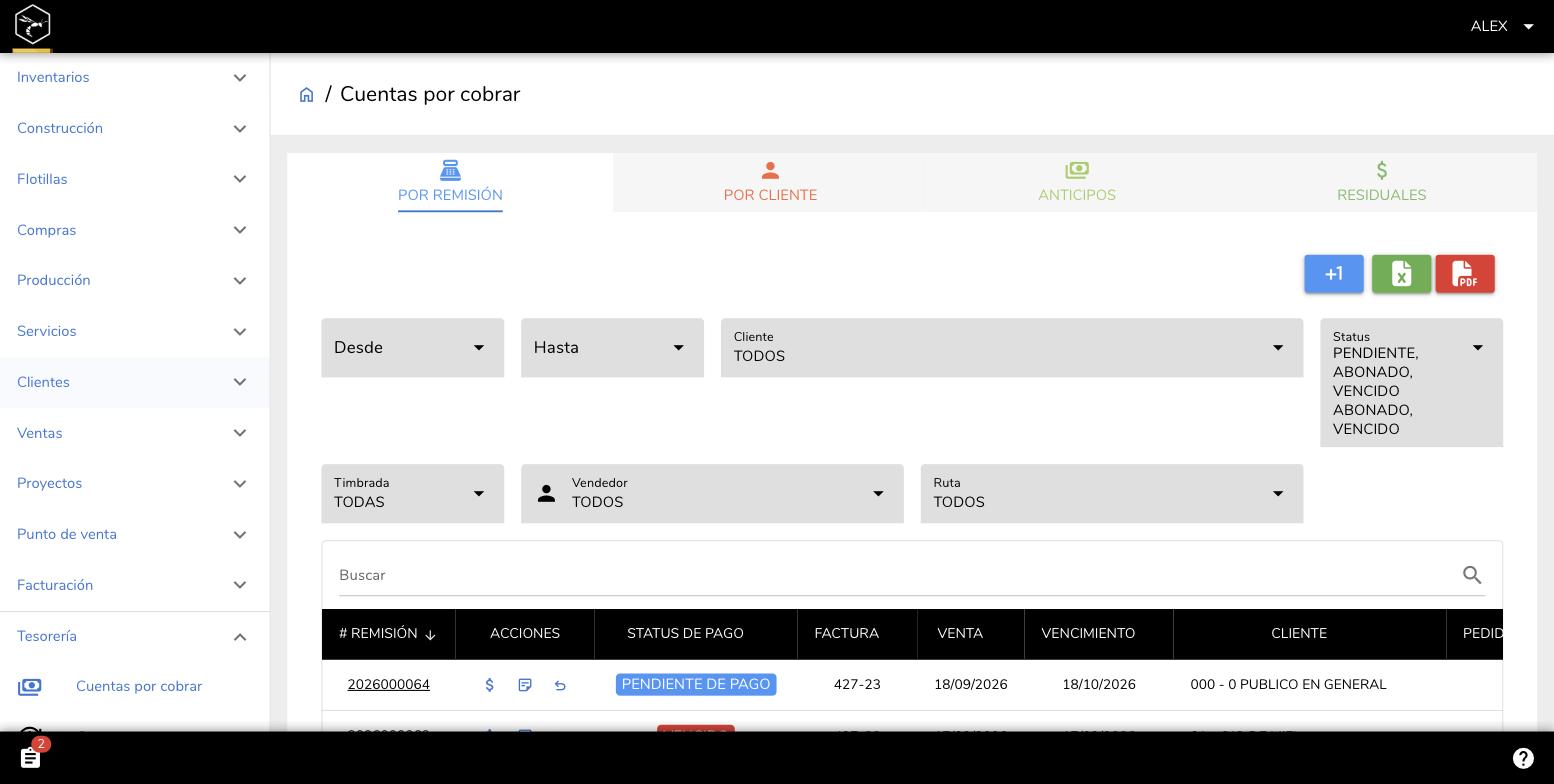Expand Ventas sidebar section
This screenshot has width=1554, height=784.
[x=134, y=433]
